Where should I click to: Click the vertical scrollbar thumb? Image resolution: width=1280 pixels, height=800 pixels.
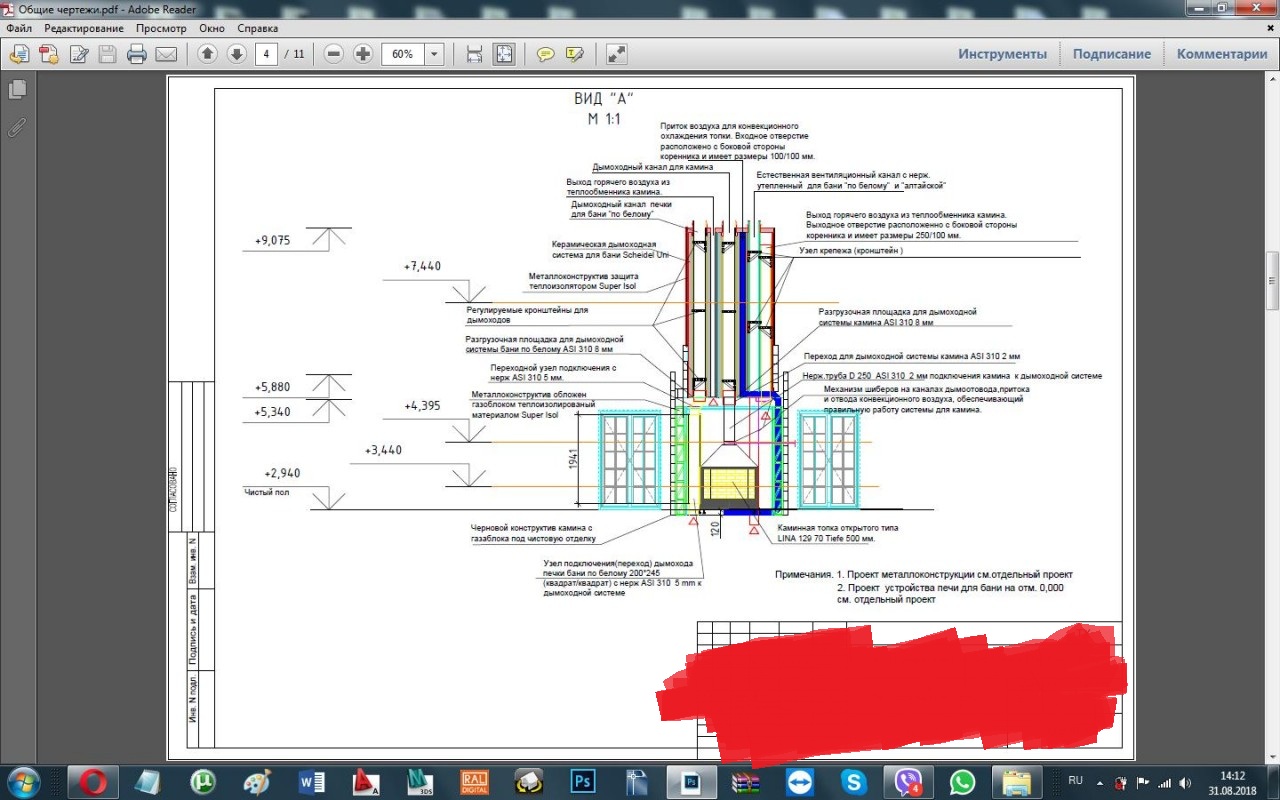[x=1272, y=280]
